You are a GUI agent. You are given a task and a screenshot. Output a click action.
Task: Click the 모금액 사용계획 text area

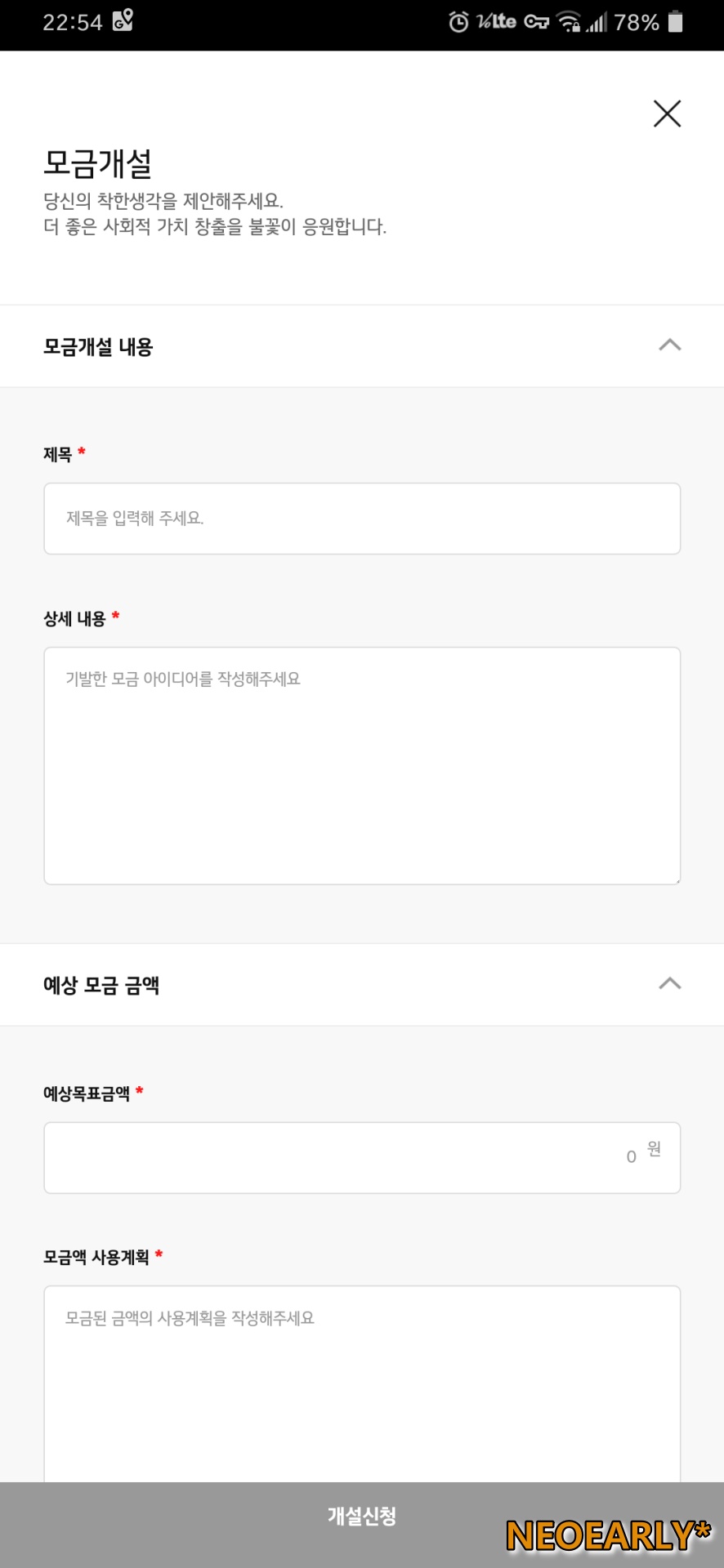coord(362,1384)
